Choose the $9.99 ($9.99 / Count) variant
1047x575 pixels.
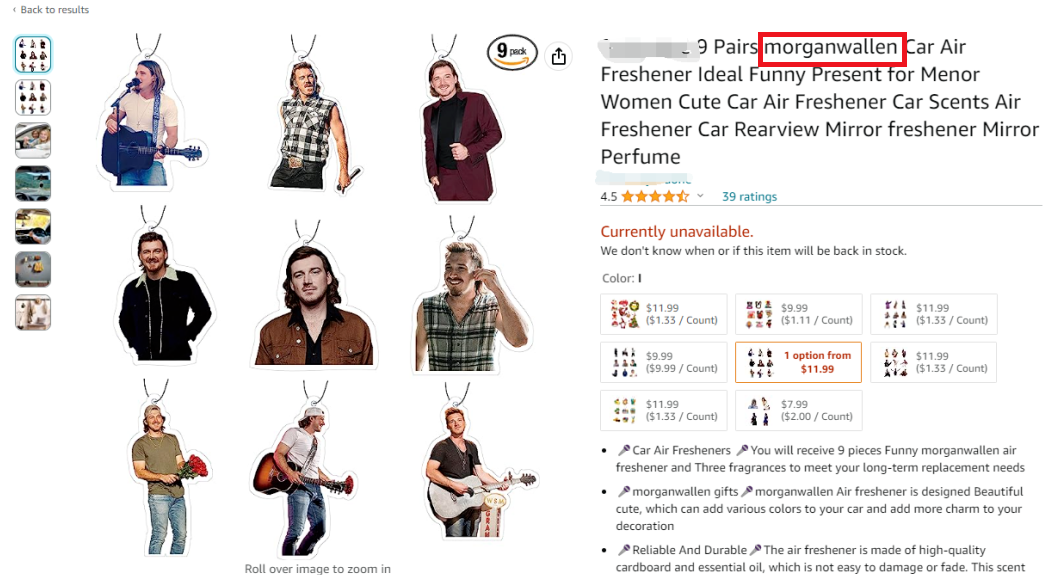663,362
